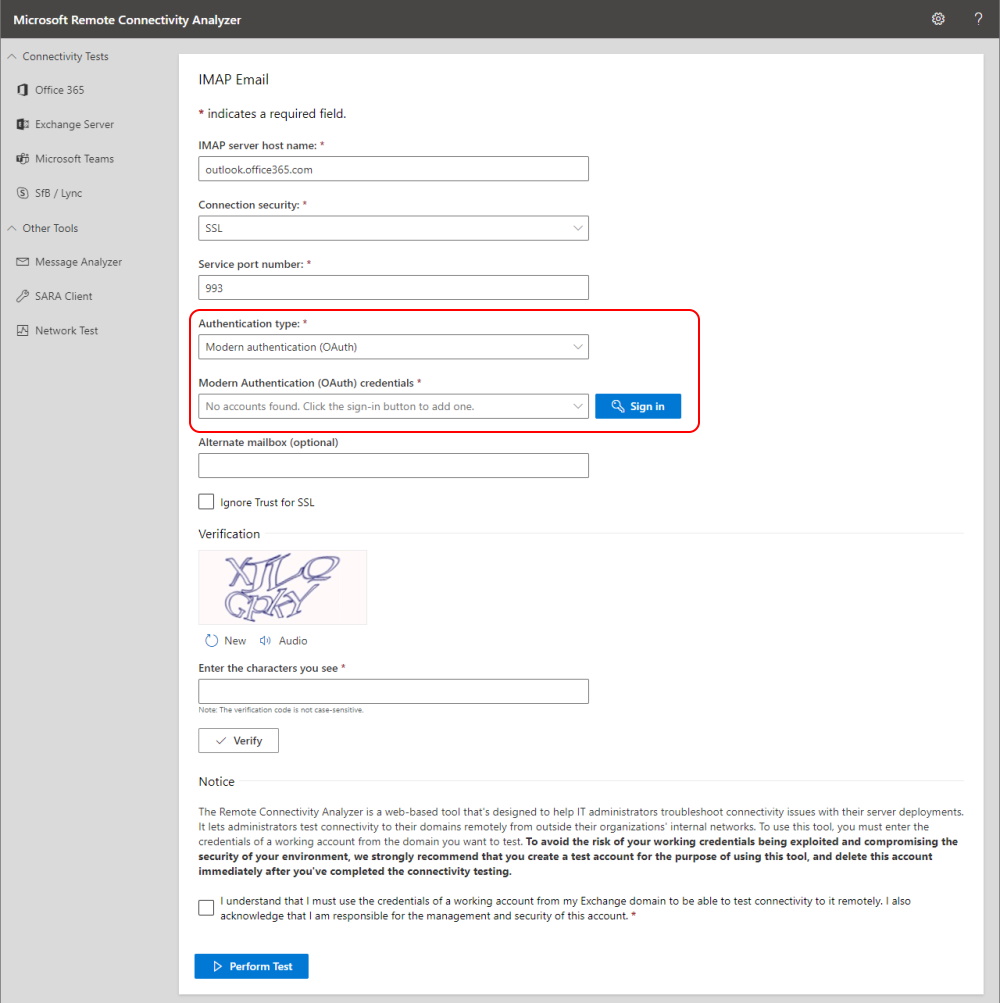The height and width of the screenshot is (1003, 1000).
Task: Click the captcha refresh icon beside New
Action: 211,640
